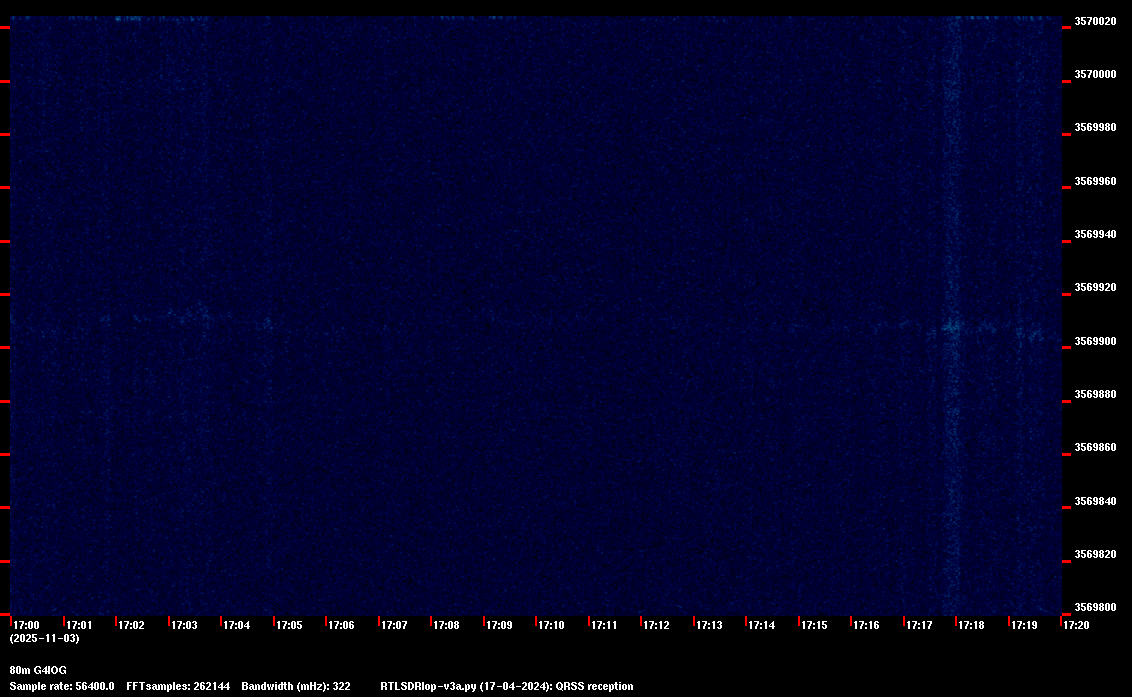
Task: Click the 3569980 frequency label
Action: tap(1095, 127)
